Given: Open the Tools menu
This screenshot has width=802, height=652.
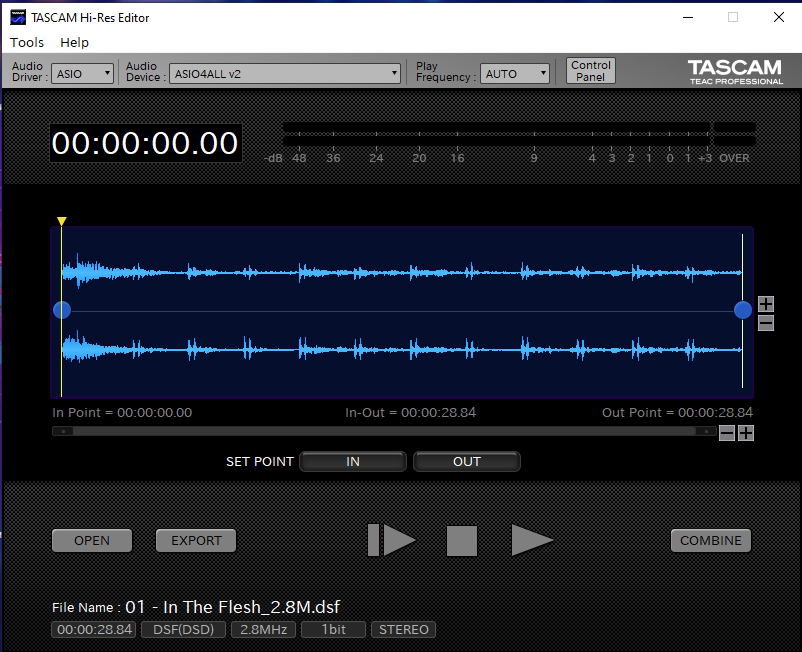Looking at the screenshot, I should pyautogui.click(x=27, y=42).
